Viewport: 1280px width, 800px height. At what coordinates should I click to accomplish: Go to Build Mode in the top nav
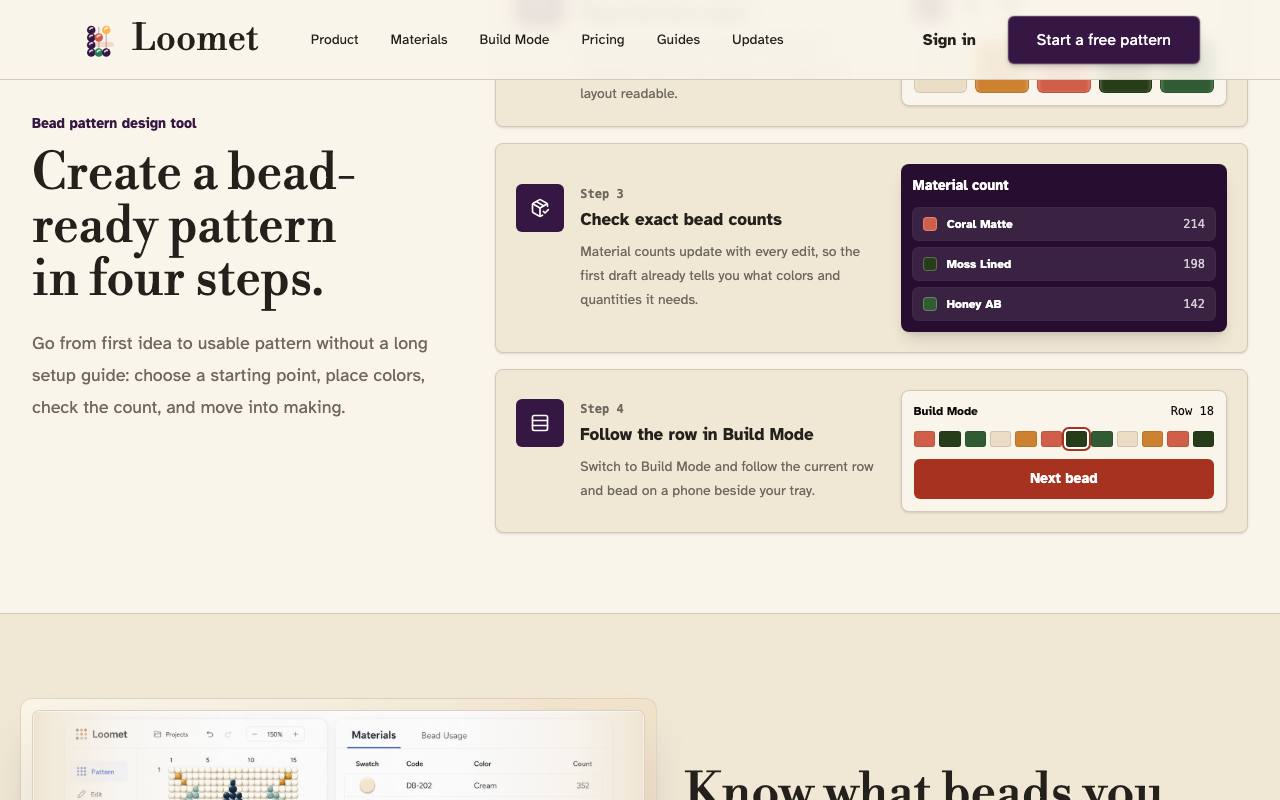pyautogui.click(x=514, y=40)
